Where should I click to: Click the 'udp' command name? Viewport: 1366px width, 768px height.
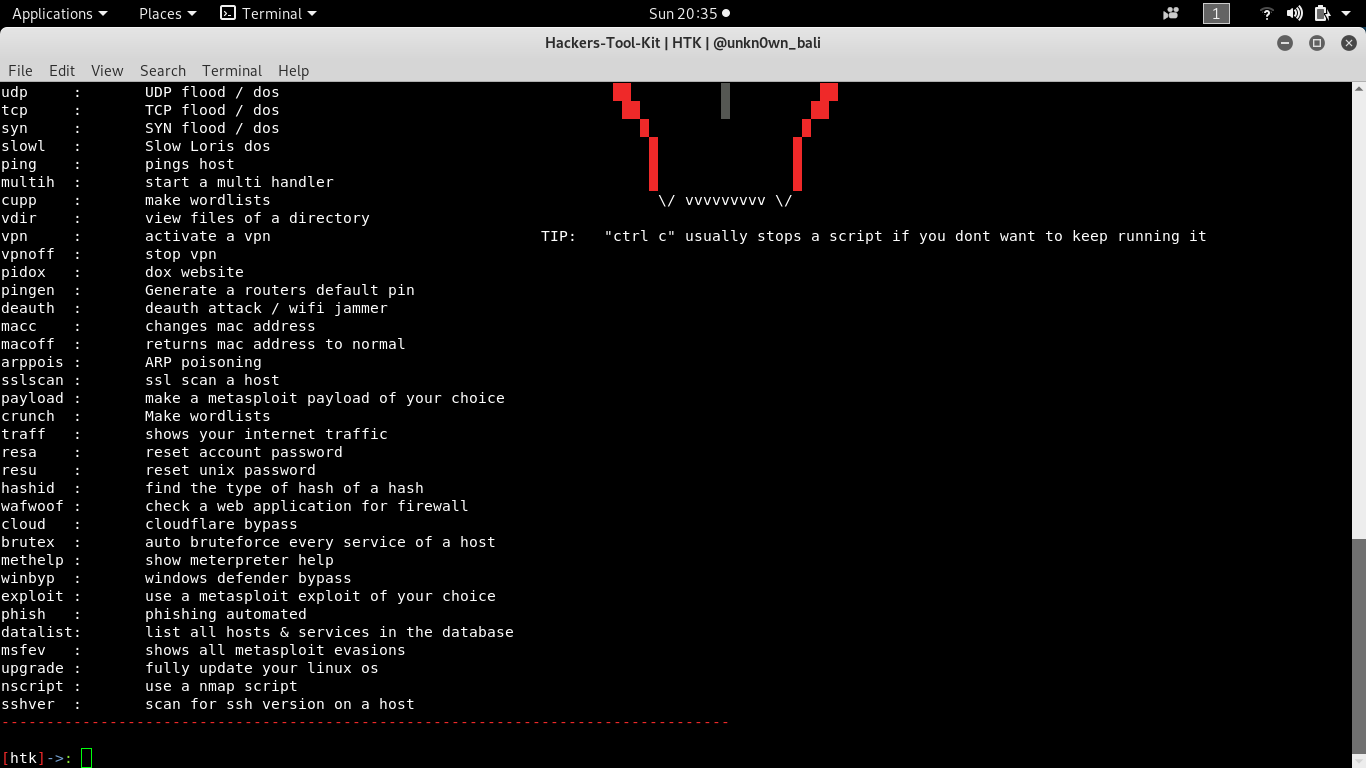(x=14, y=92)
